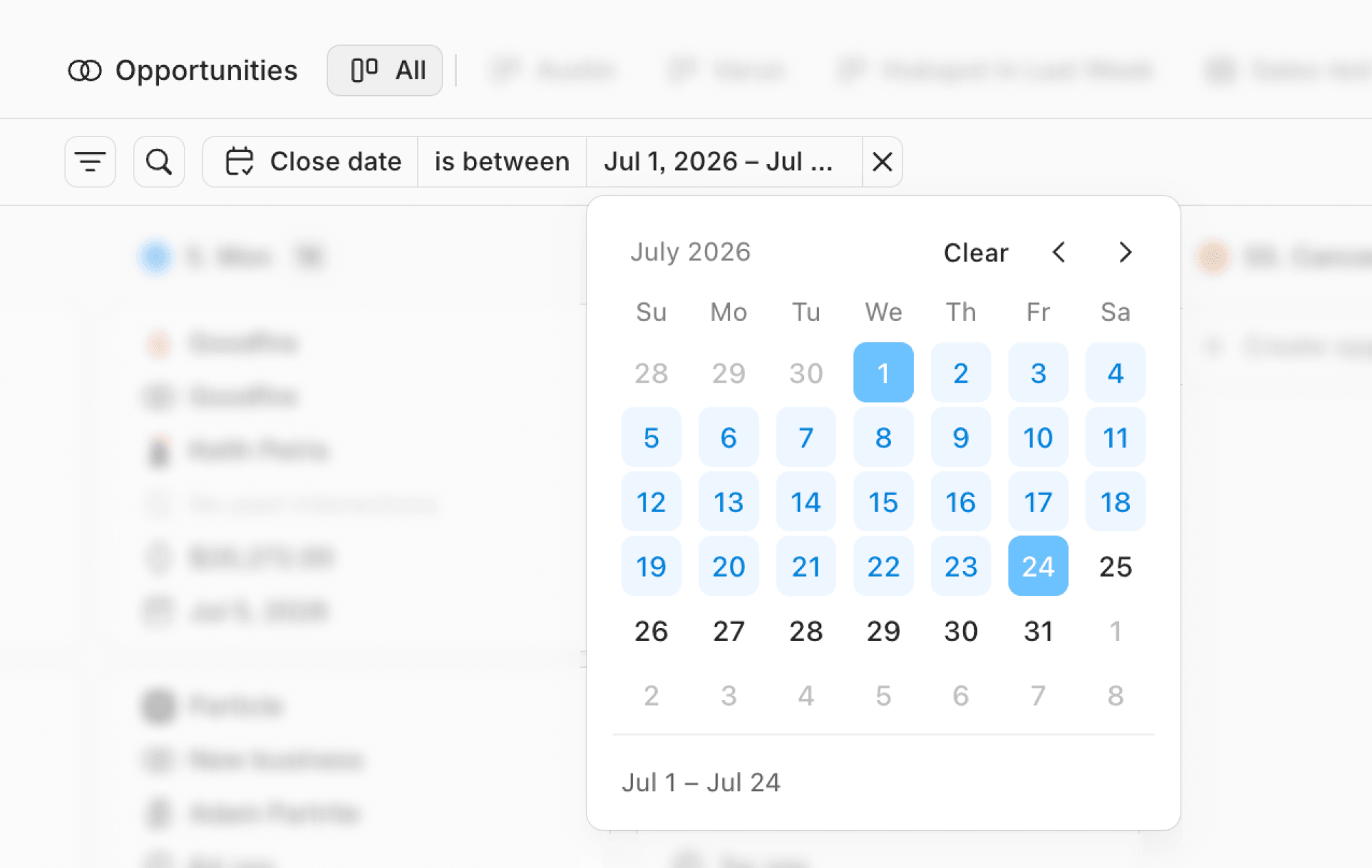
Task: Choose highlighted end date July 24
Action: pos(1038,566)
